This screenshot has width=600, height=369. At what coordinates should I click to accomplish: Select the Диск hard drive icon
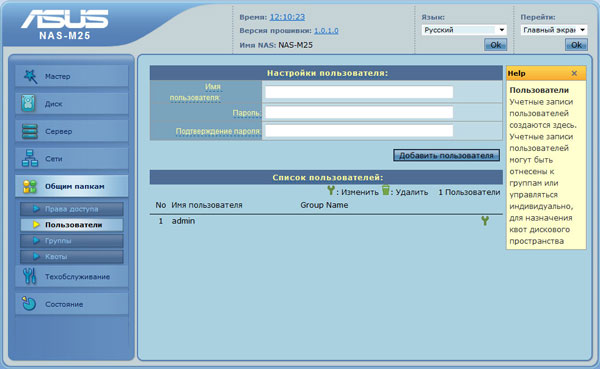[29, 104]
